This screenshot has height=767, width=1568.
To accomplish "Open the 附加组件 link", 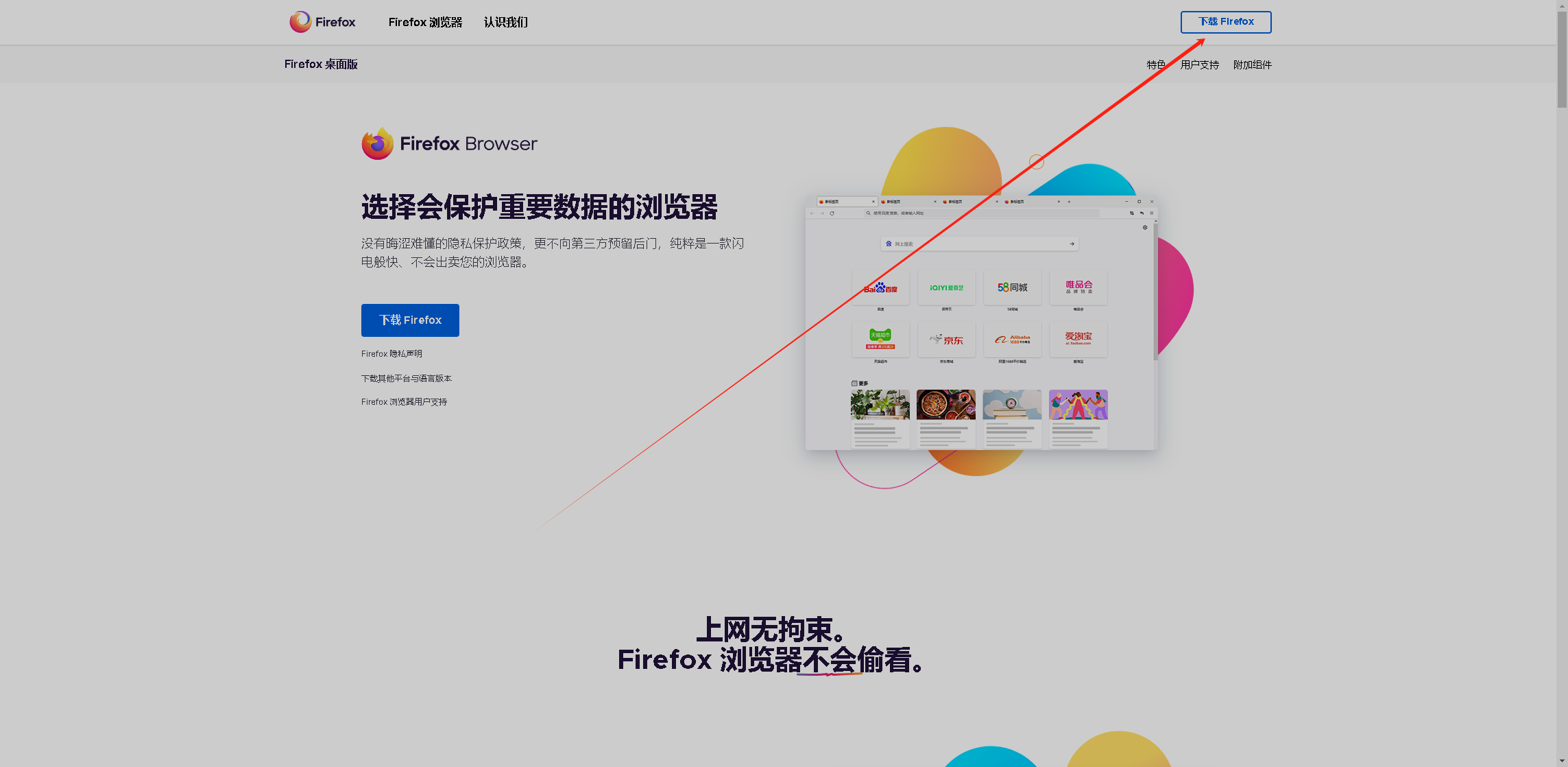I will coord(1252,64).
